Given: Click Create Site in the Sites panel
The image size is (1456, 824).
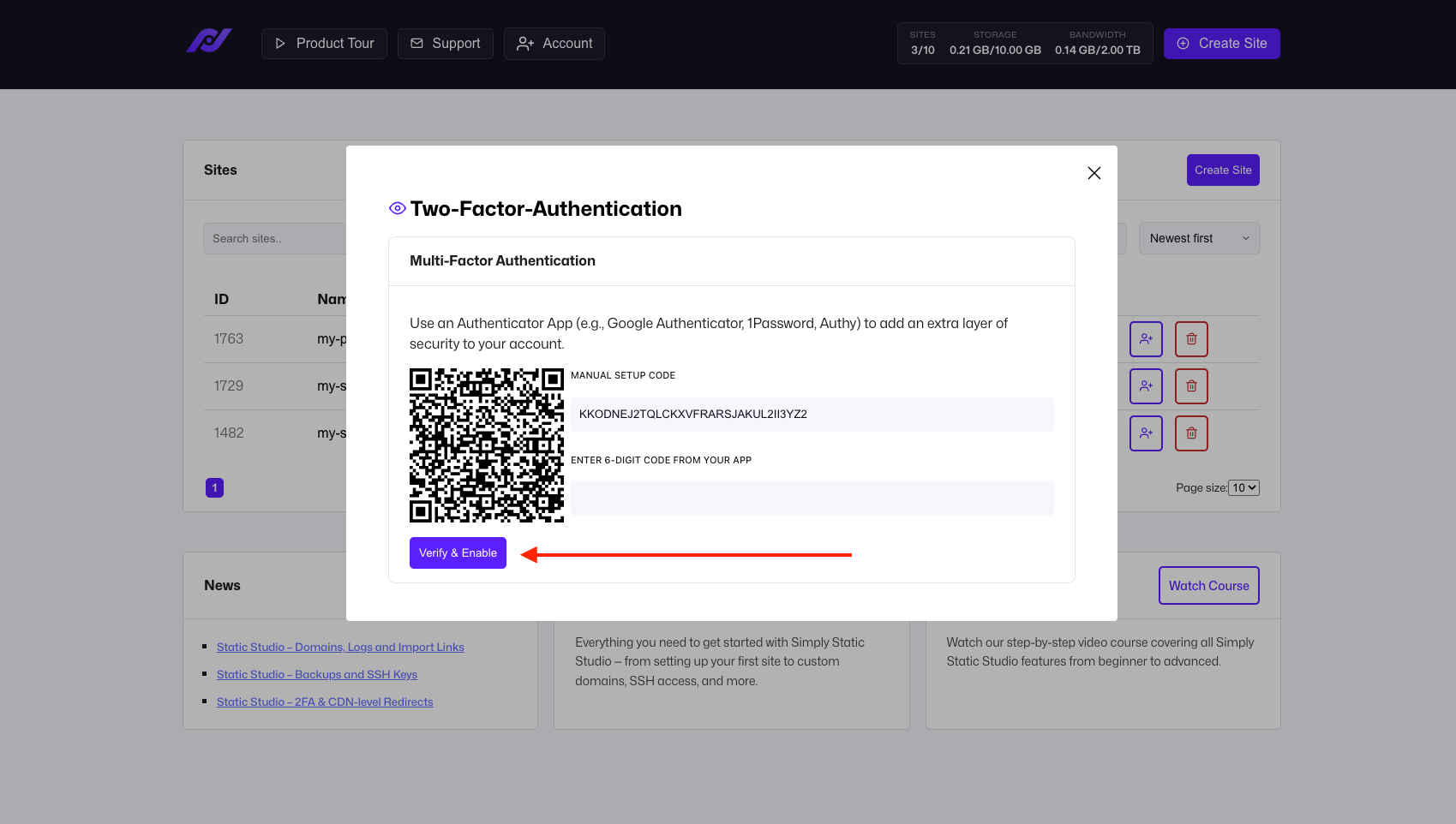Looking at the screenshot, I should click(x=1223, y=170).
